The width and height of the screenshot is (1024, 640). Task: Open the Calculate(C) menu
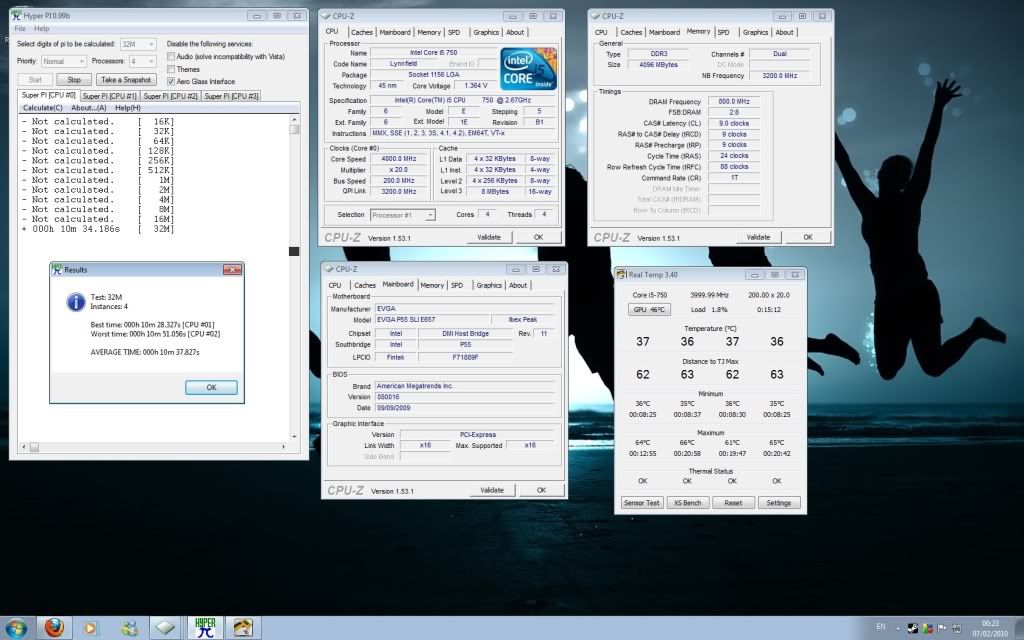tap(43, 108)
